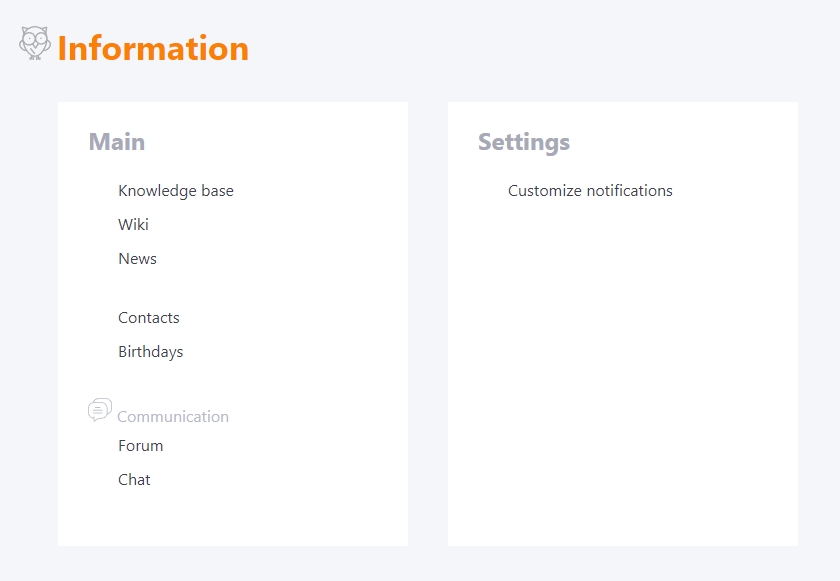View the Birthdays page

pyautogui.click(x=151, y=352)
